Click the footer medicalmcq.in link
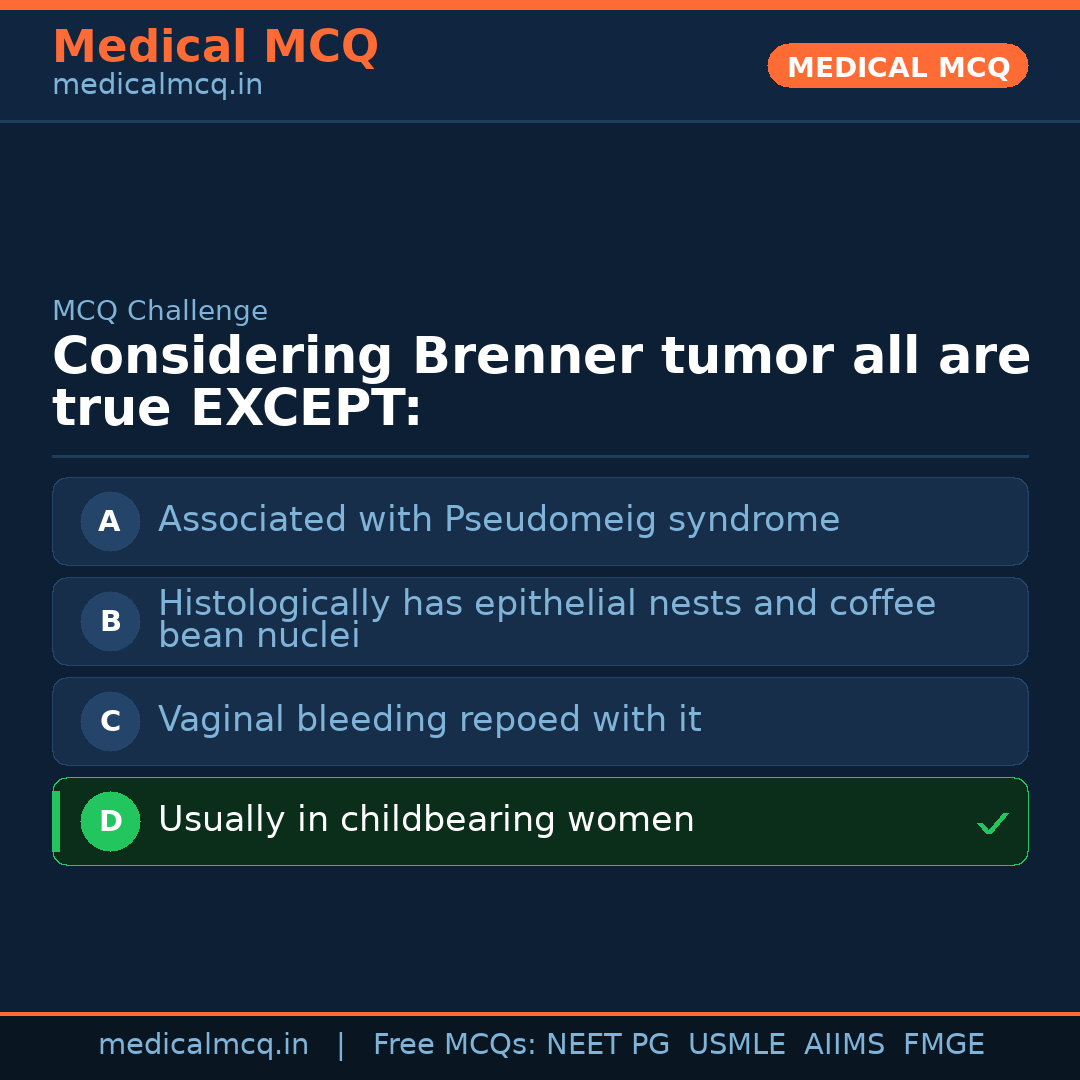1080x1080 pixels. coord(203,1045)
